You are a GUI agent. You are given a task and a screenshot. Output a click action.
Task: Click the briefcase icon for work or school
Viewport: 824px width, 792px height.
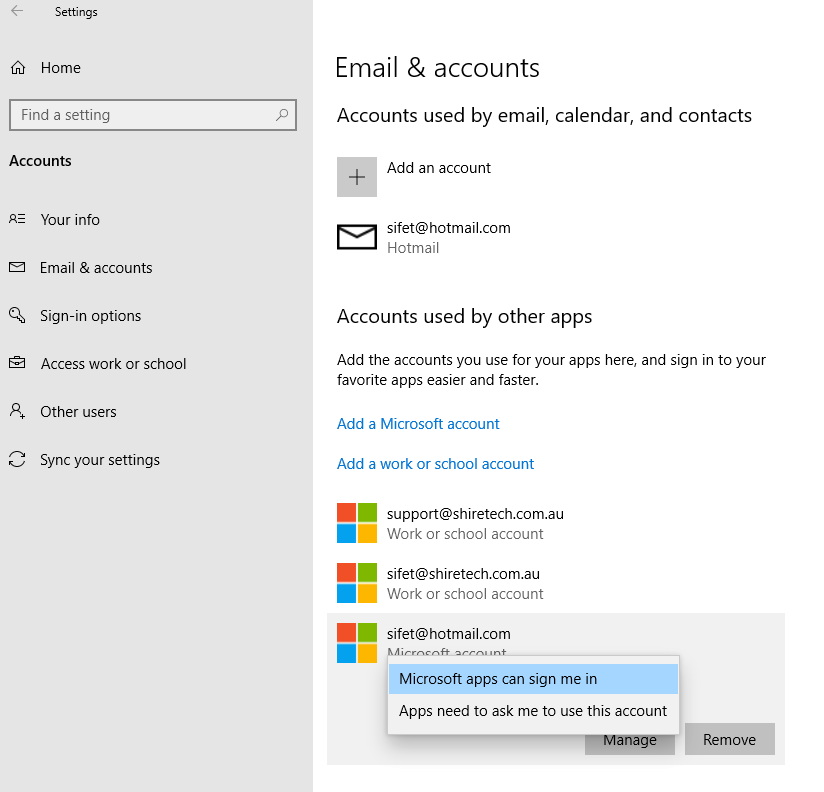(x=17, y=363)
